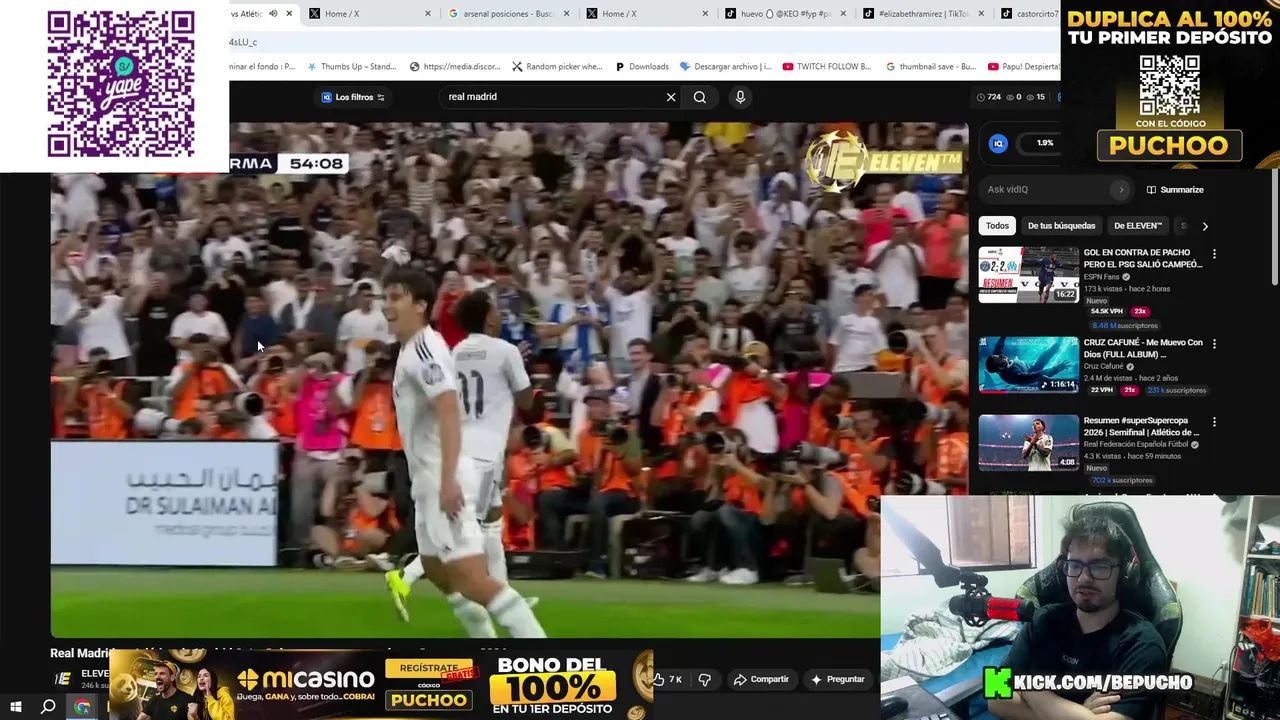
Task: Open the media.discord bookmark
Action: click(x=455, y=67)
